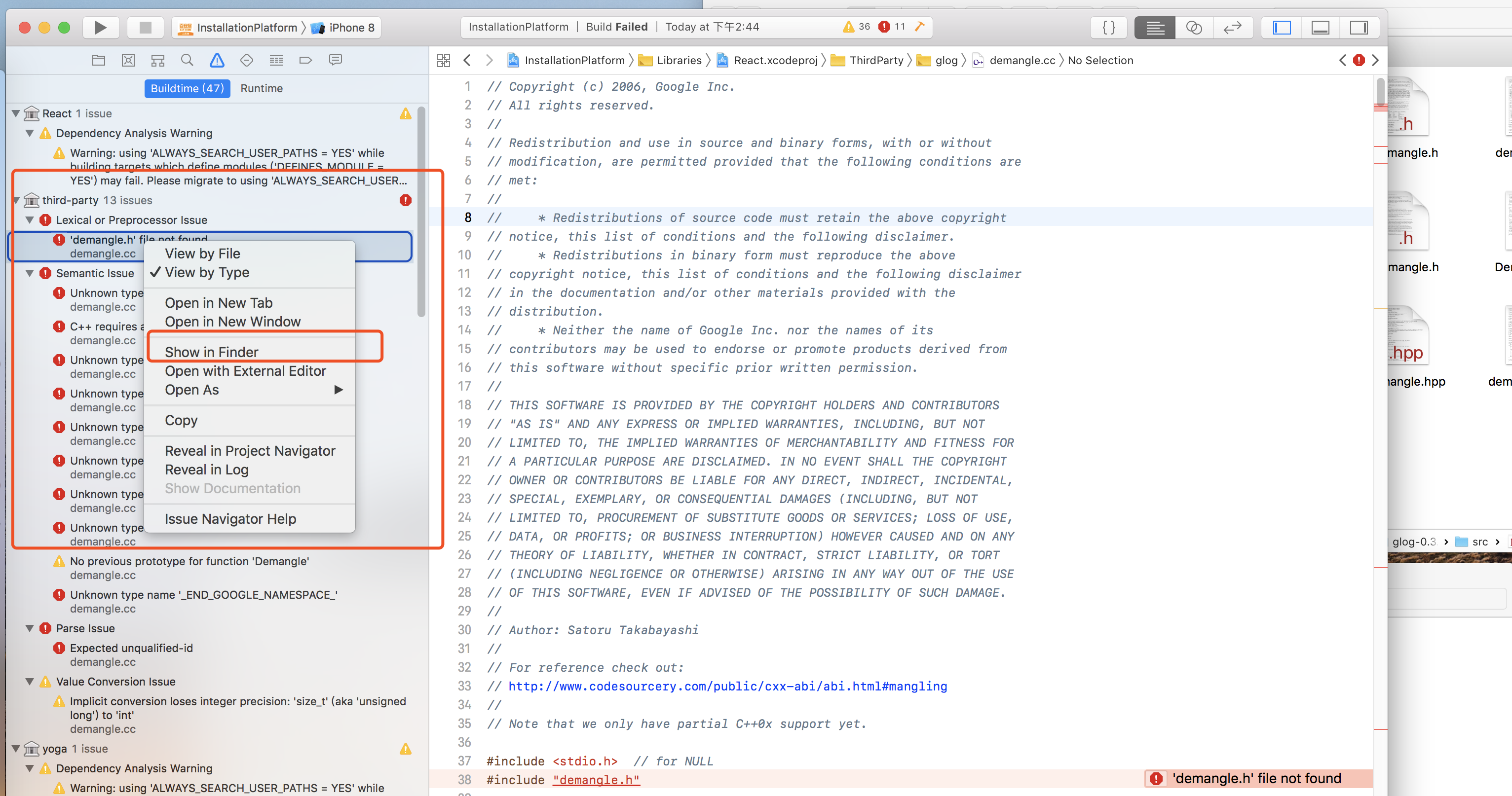Viewport: 1512px width, 796px height.
Task: Switch to the assistant editor
Action: (x=1194, y=27)
